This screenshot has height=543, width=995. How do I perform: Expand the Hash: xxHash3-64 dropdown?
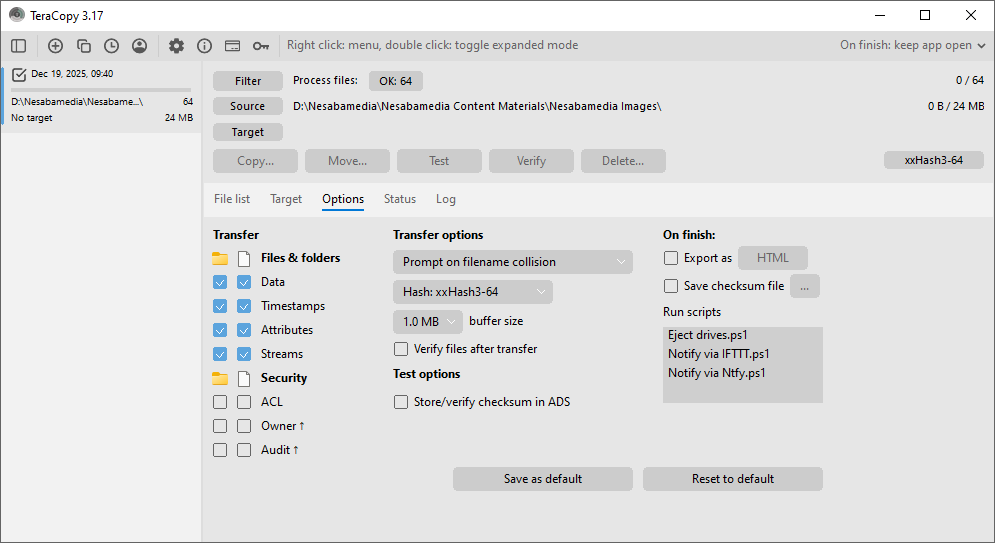tap(472, 292)
